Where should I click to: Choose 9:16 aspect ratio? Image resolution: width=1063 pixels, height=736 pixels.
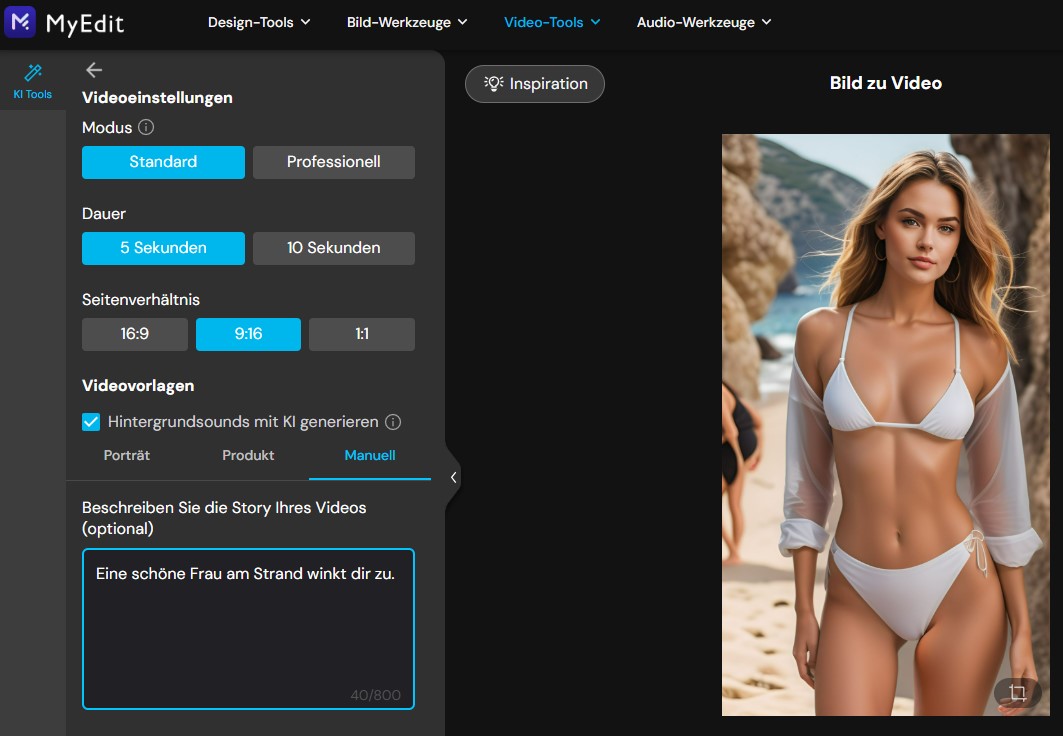coord(248,334)
